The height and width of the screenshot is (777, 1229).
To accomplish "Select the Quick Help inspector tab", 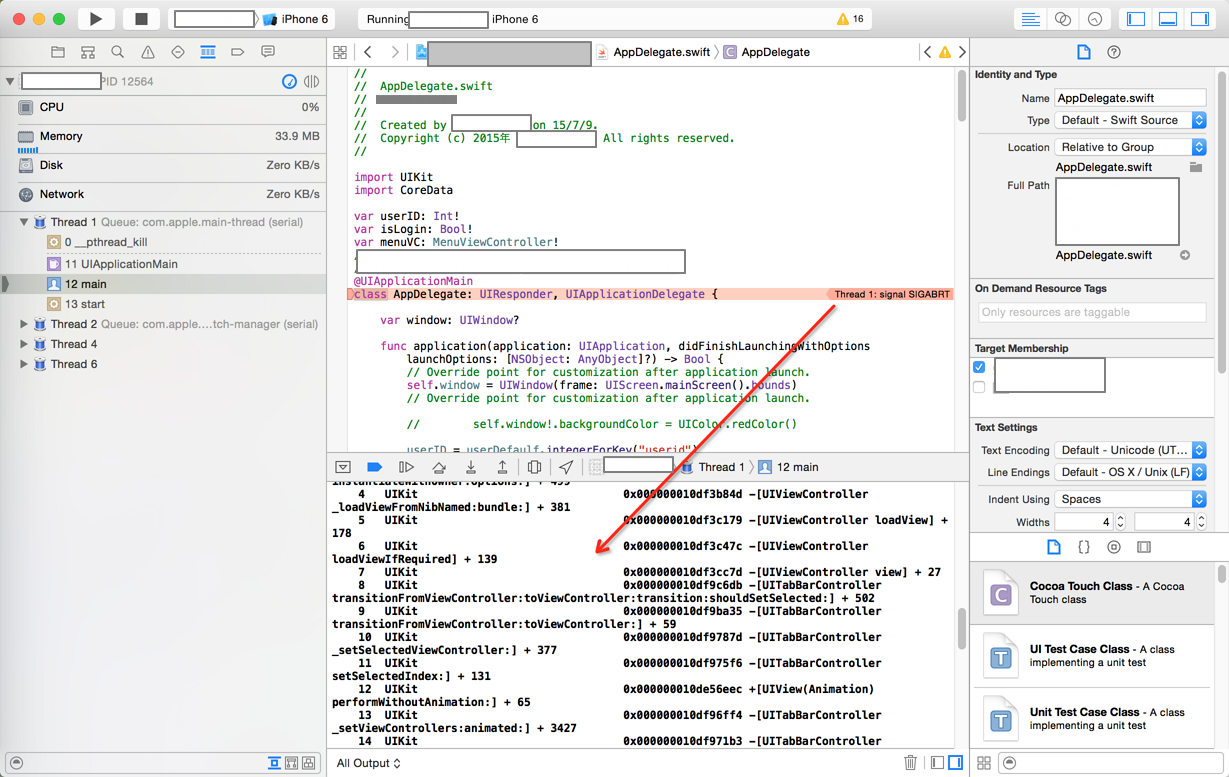I will click(1114, 52).
